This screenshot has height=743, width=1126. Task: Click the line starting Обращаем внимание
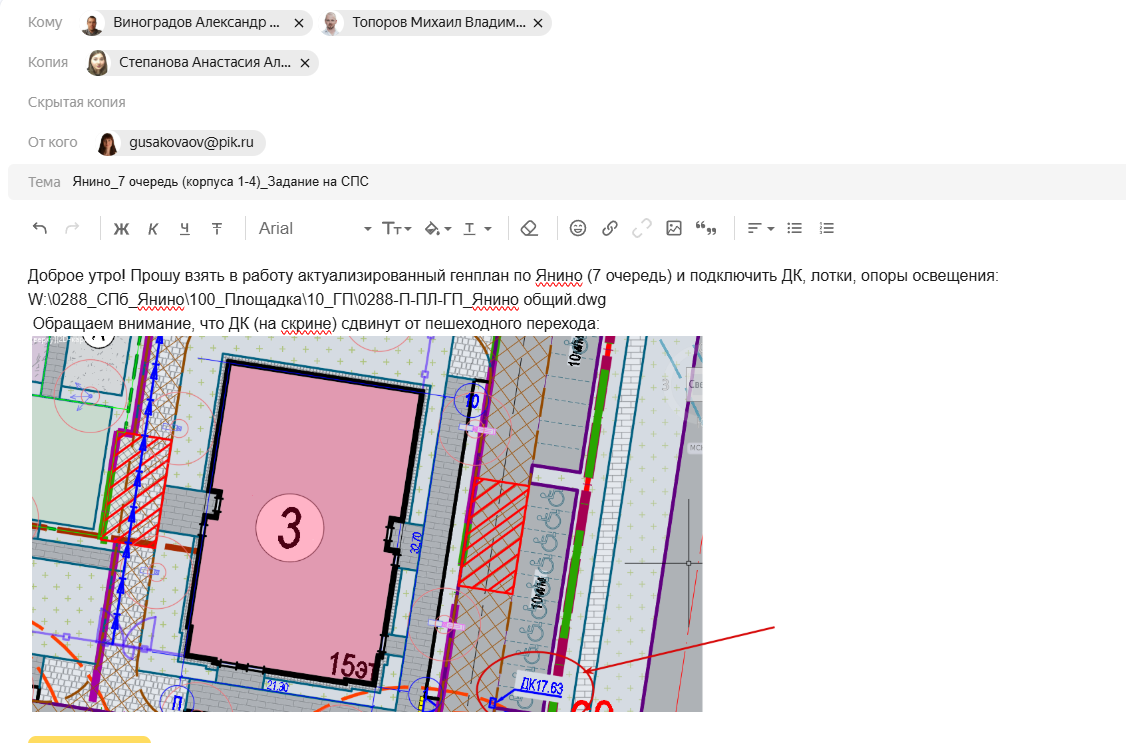click(316, 324)
